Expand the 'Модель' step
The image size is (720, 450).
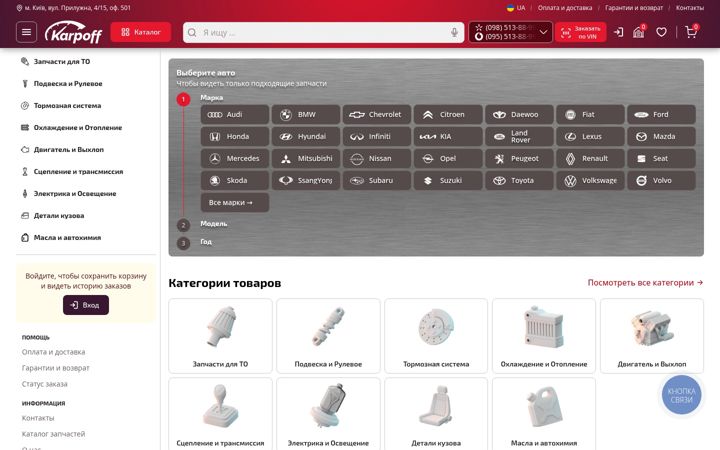pos(214,224)
